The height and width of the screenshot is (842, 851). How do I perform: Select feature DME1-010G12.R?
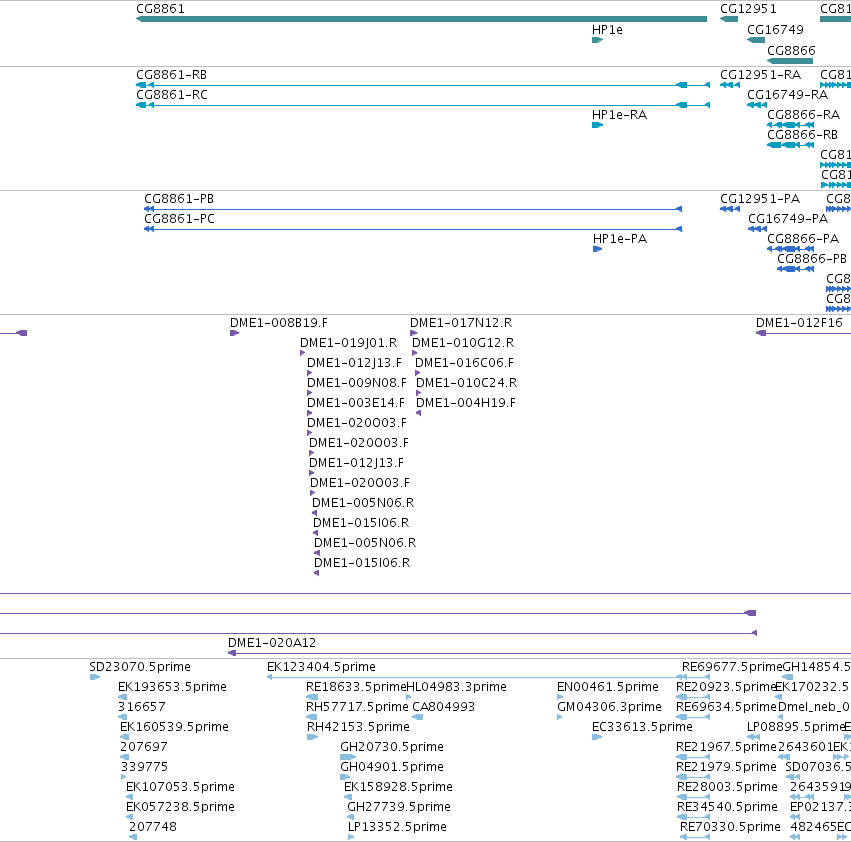(463, 343)
